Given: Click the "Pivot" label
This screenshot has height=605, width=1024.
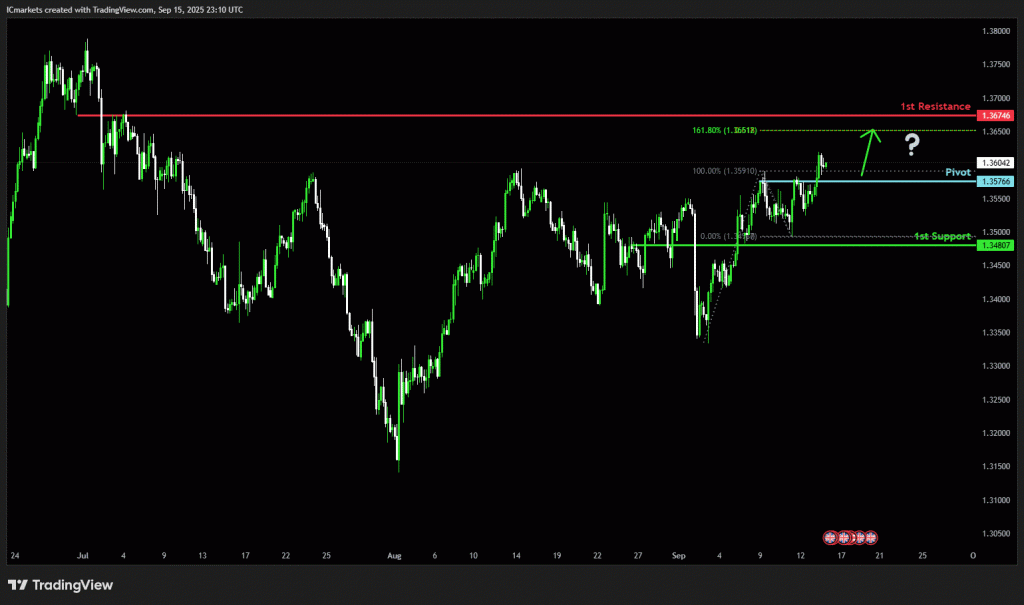Looking at the screenshot, I should (958, 172).
